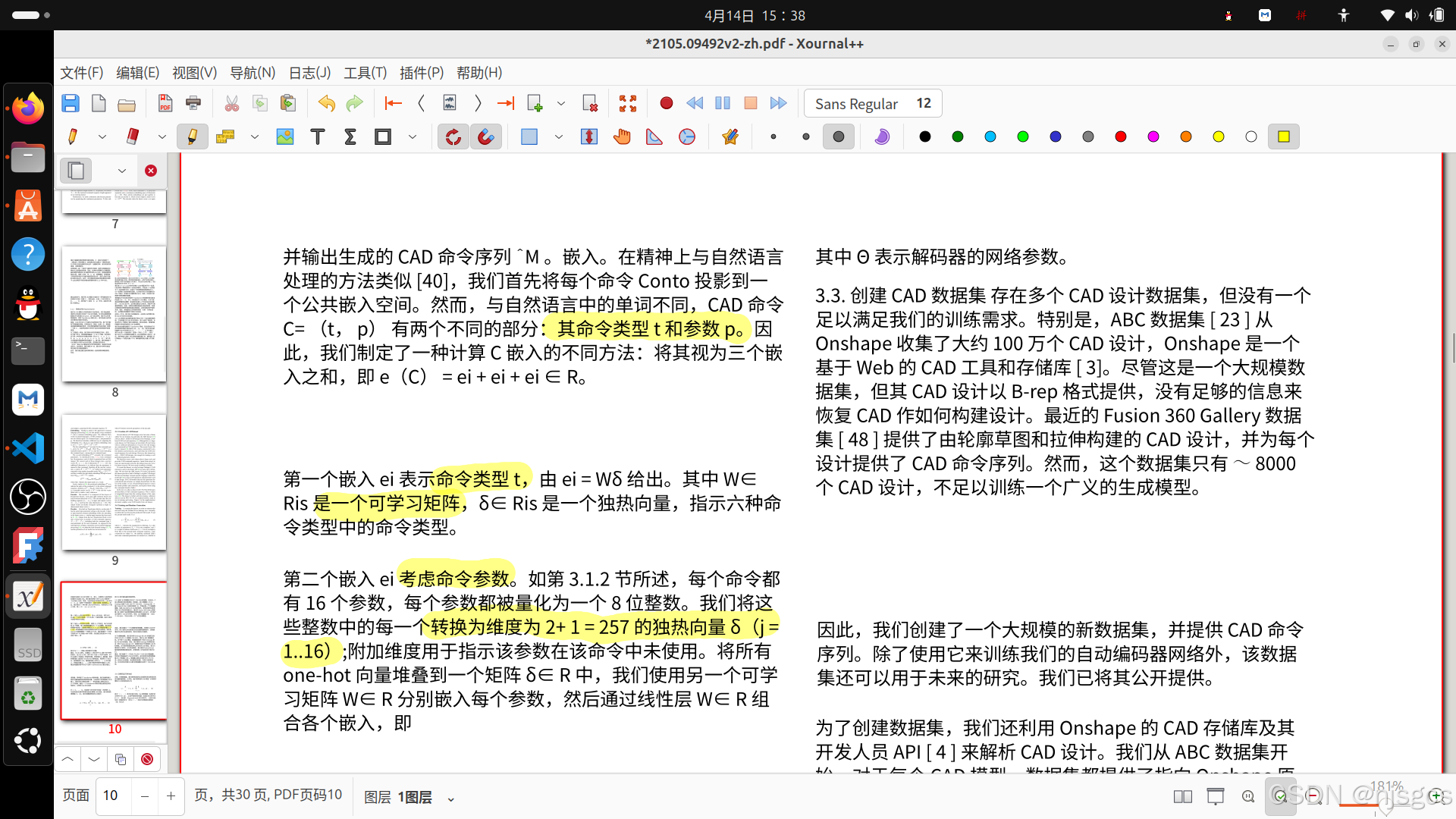Enable the fill shapes toggle
The image size is (1456, 819).
pos(882,136)
